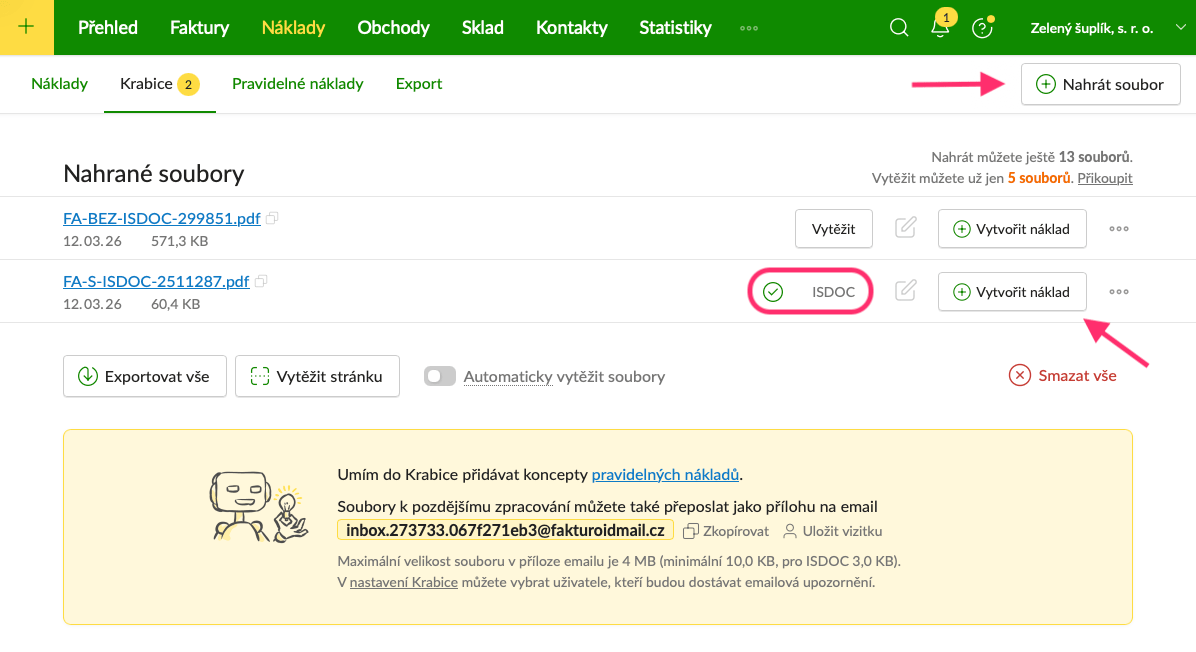Image resolution: width=1196 pixels, height=652 pixels.
Task: Open more options for FA-S-ISDOC-2511287.pdf row
Action: (x=1119, y=292)
